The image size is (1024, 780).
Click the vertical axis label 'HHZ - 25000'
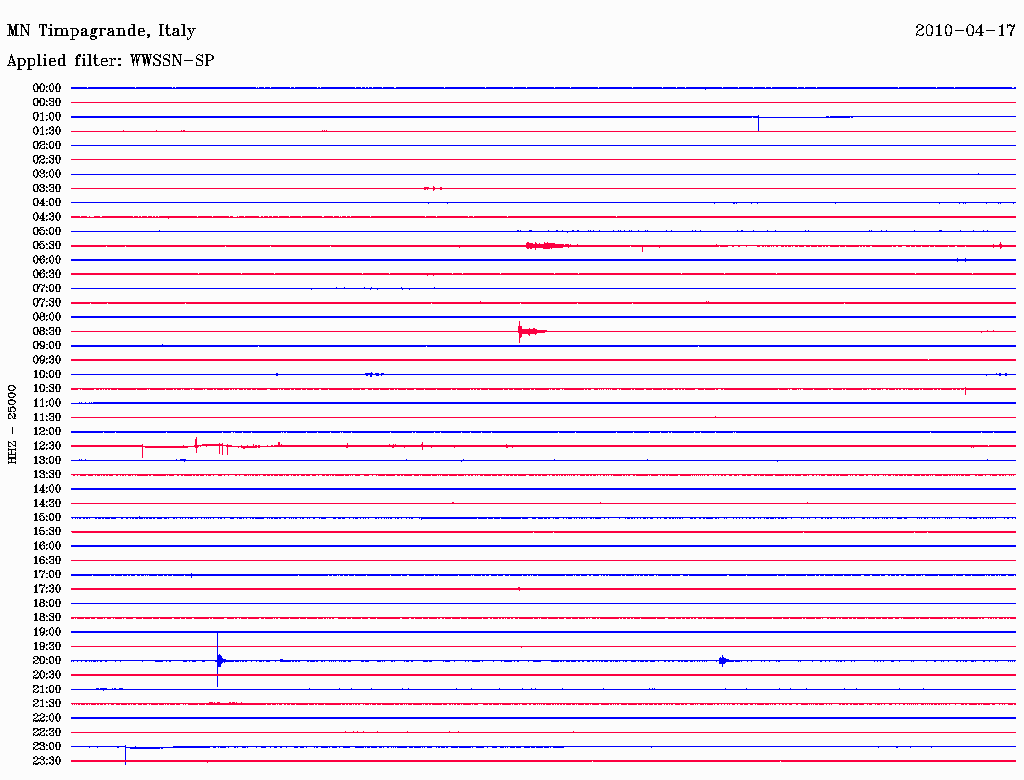tap(12, 424)
